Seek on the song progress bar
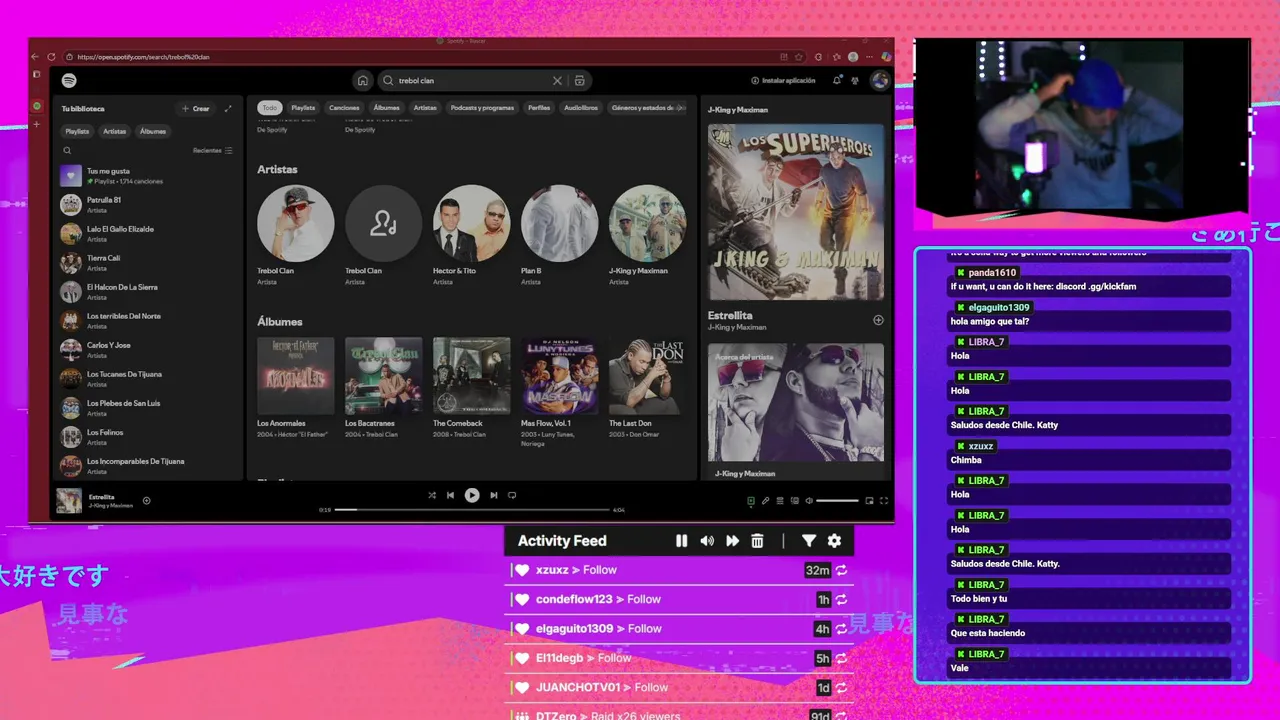The width and height of the screenshot is (1280, 720). coord(472,510)
